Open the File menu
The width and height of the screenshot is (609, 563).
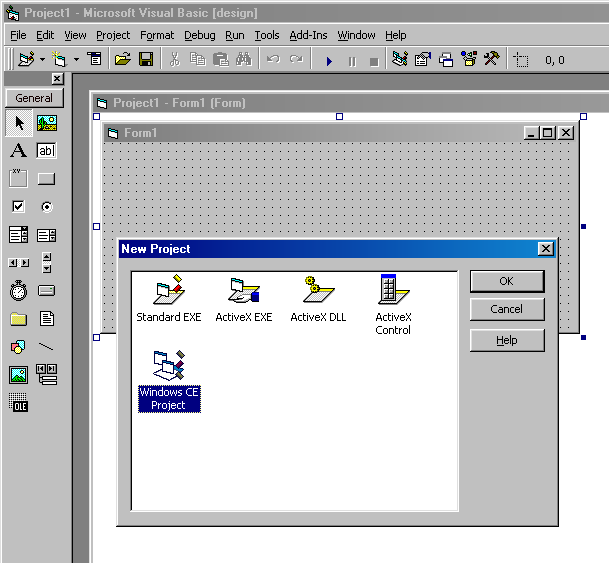click(18, 35)
